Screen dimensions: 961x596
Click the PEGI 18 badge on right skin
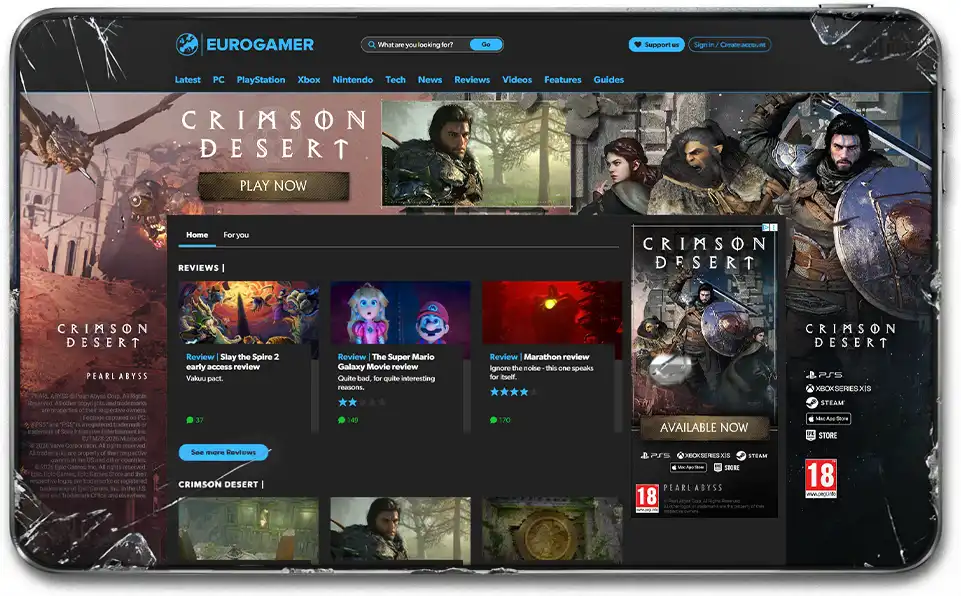coord(821,478)
